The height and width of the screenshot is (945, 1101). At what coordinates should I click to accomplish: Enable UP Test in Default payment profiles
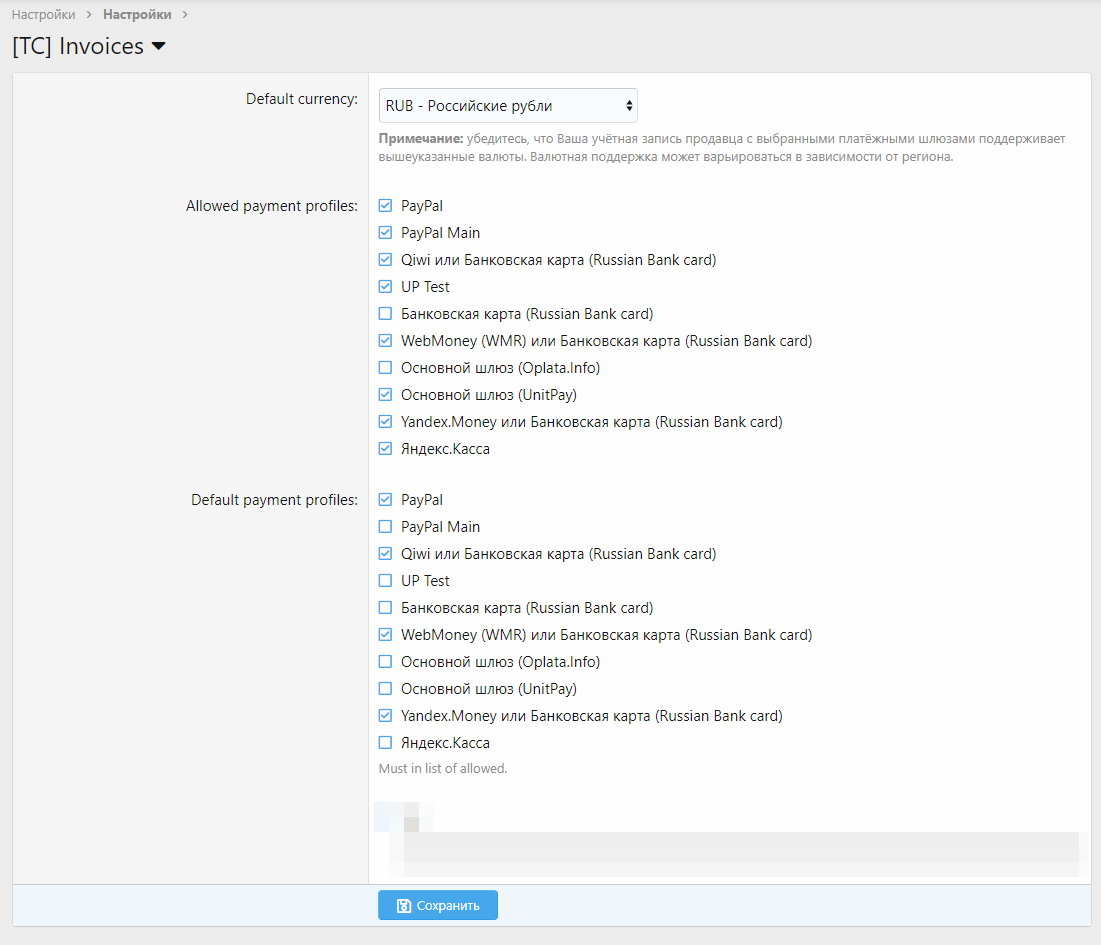pos(386,581)
